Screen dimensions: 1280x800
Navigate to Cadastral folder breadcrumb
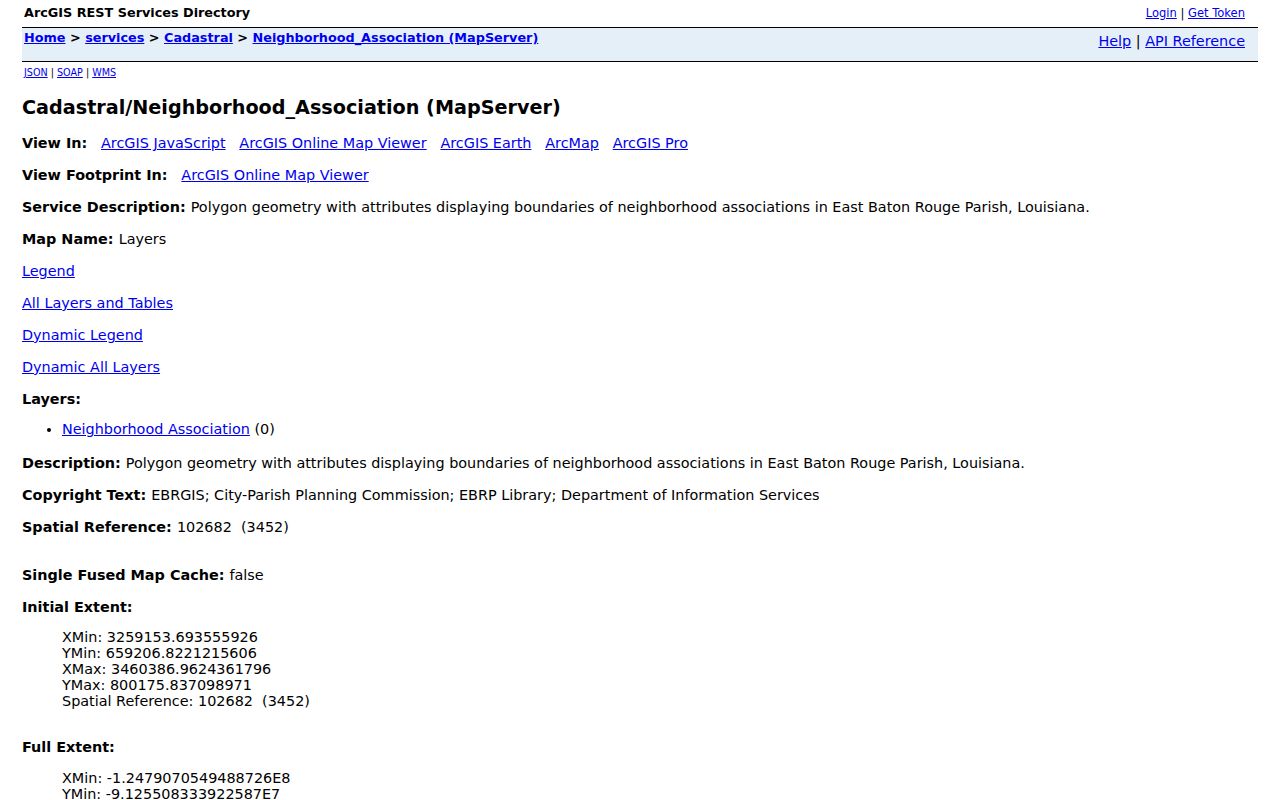pos(198,38)
